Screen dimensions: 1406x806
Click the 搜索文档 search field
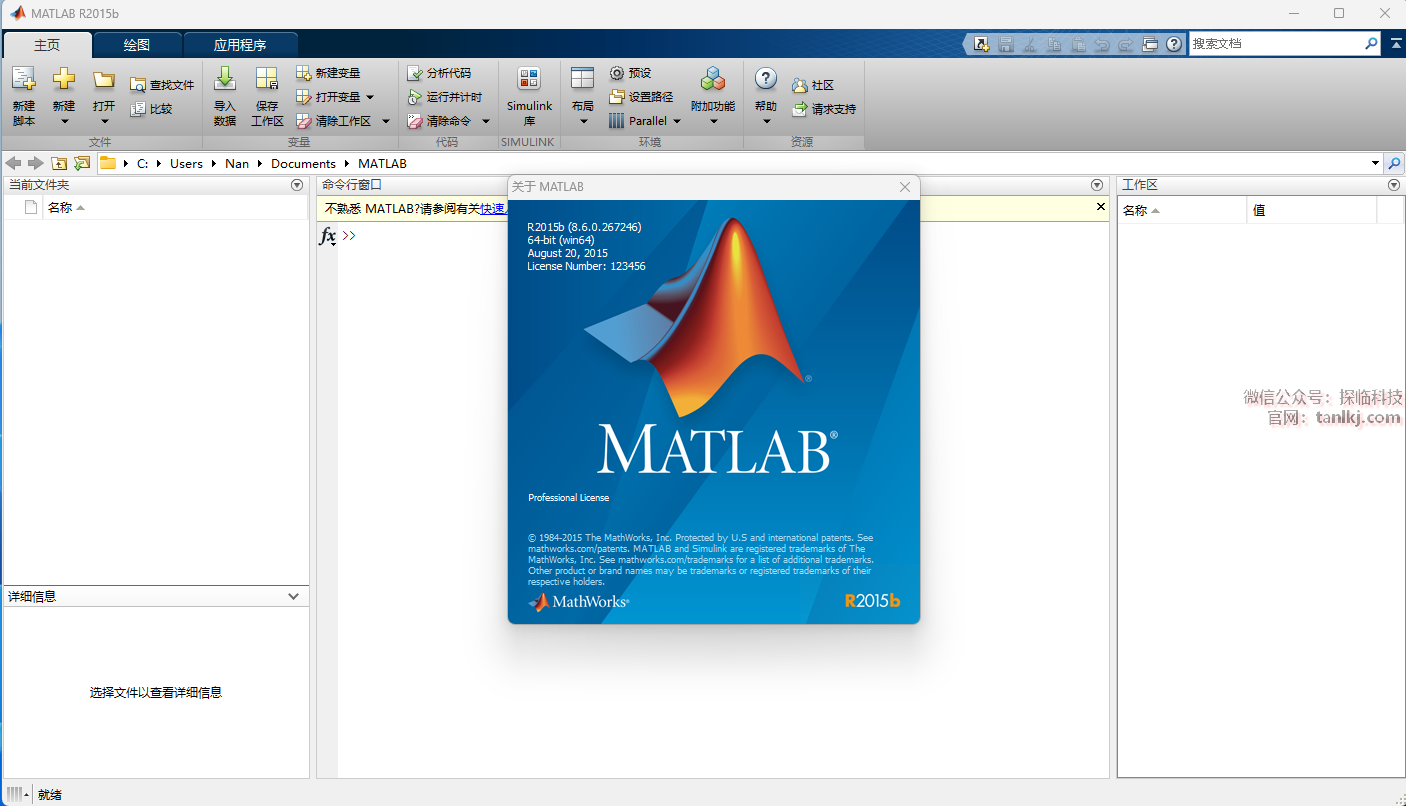[x=1276, y=44]
